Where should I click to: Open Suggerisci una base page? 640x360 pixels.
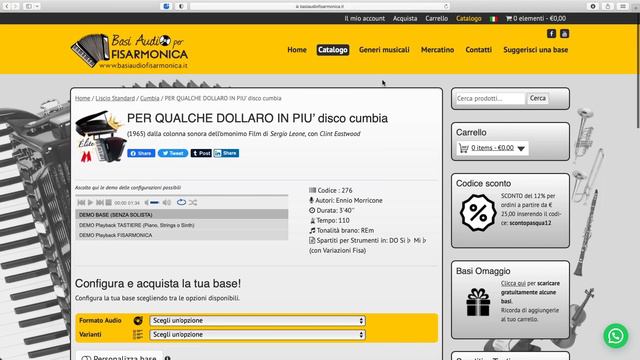[536, 50]
